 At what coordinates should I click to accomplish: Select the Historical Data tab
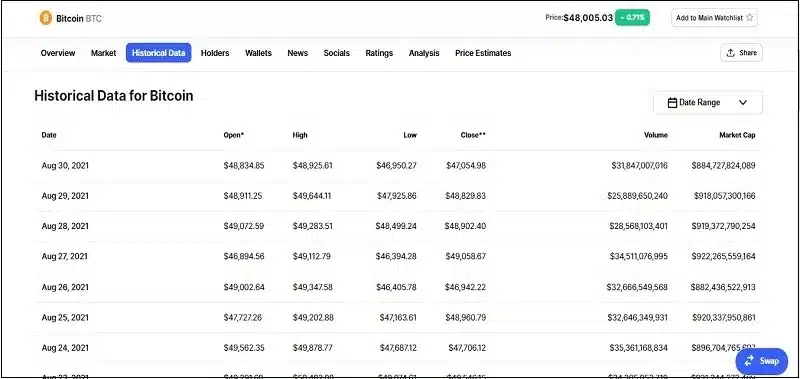[159, 53]
